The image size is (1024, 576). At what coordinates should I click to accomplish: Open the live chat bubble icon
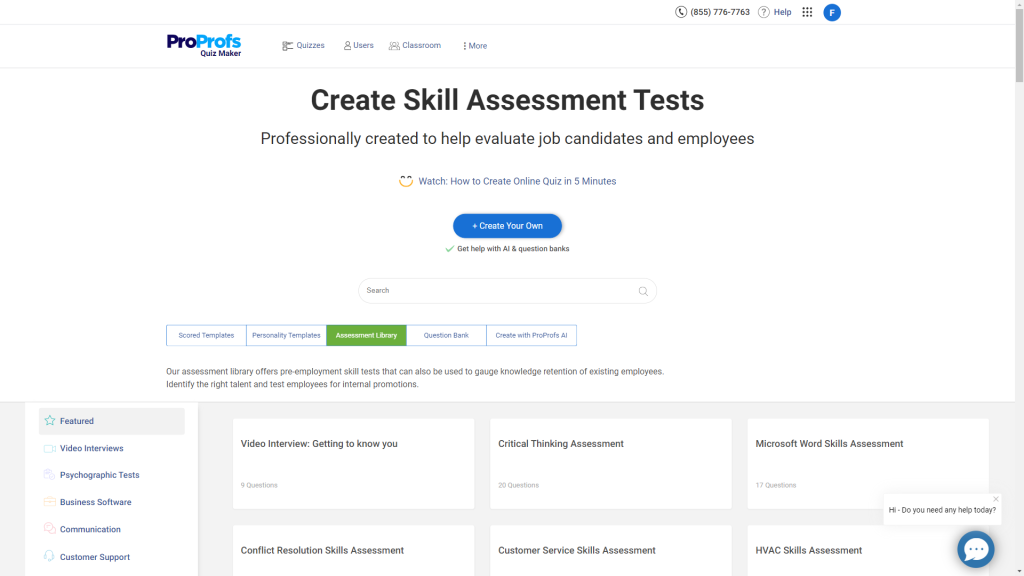point(974,549)
